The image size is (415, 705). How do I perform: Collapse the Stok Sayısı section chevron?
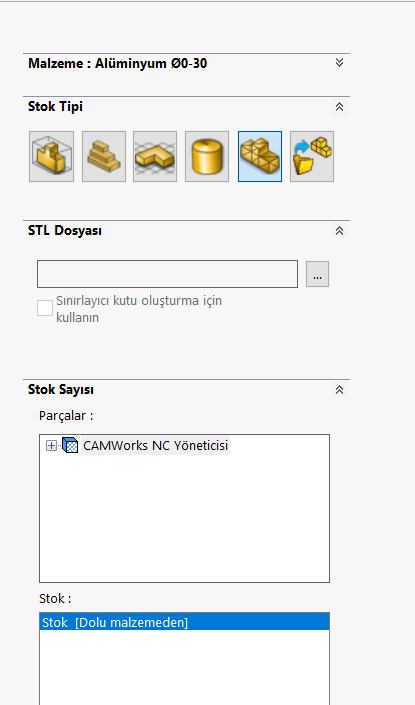[x=339, y=389]
